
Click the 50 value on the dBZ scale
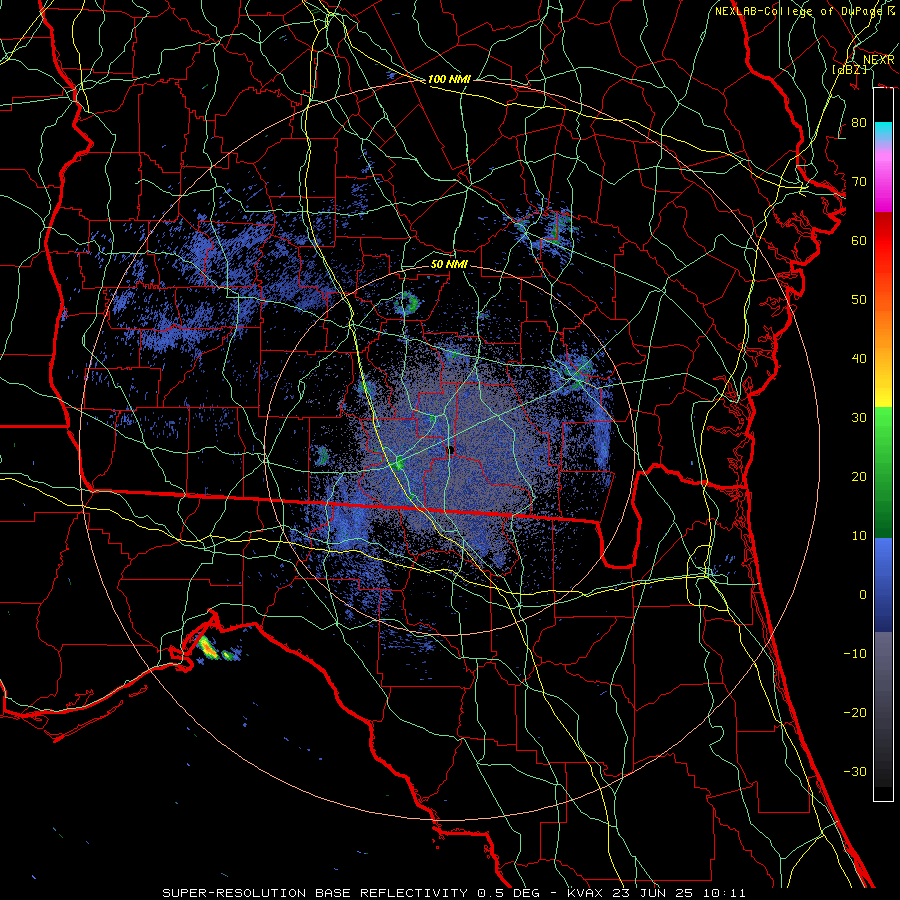[859, 300]
